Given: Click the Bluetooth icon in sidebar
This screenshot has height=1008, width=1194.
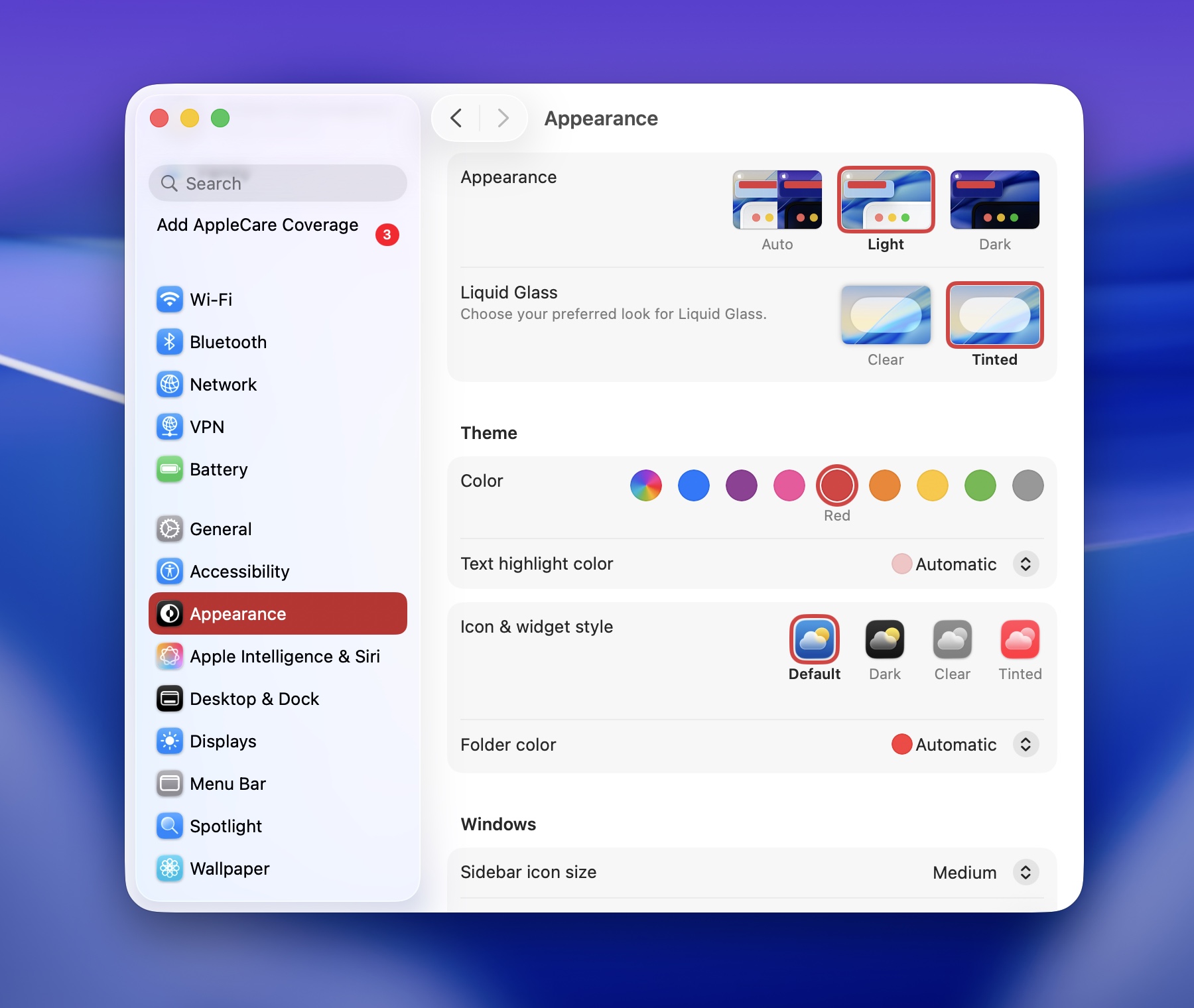Looking at the screenshot, I should 170,342.
